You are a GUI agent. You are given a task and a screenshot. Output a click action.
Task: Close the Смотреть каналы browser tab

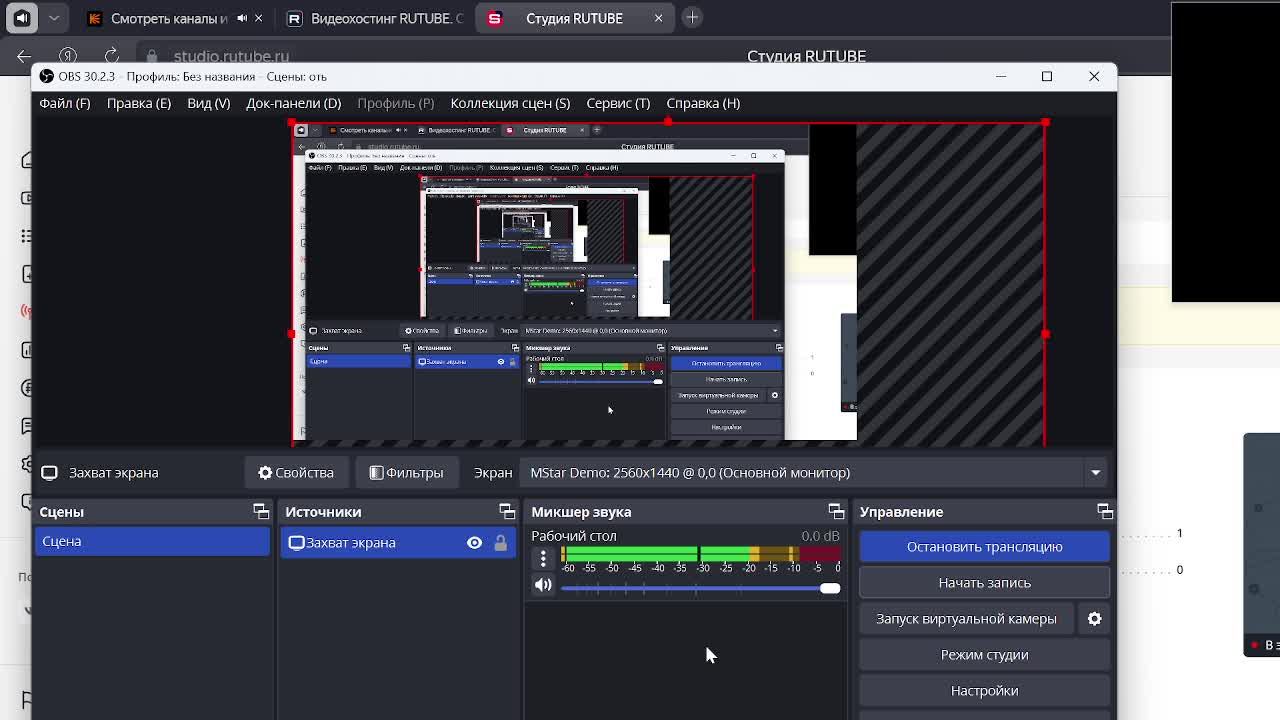pos(258,18)
